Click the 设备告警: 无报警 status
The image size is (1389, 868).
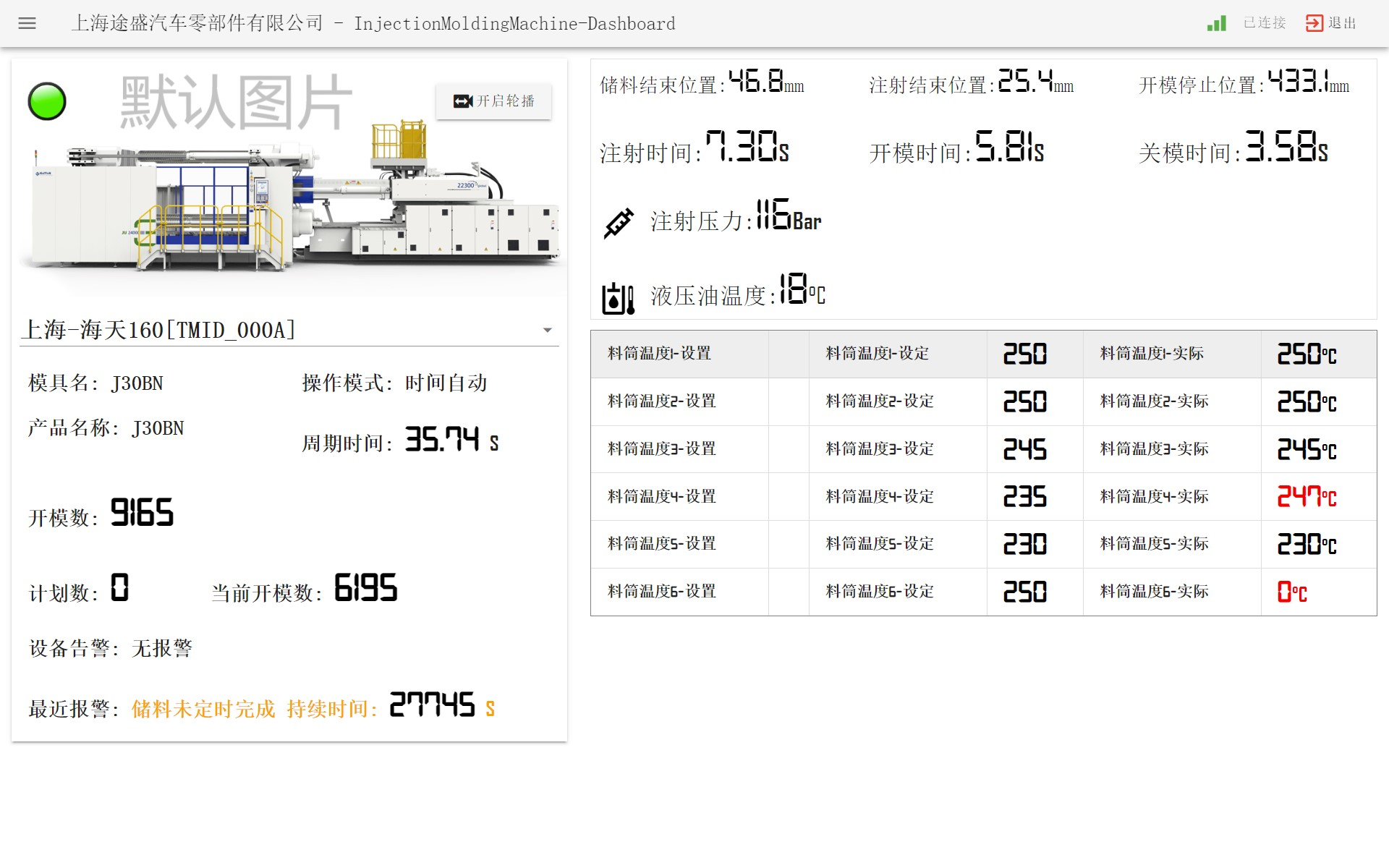111,648
